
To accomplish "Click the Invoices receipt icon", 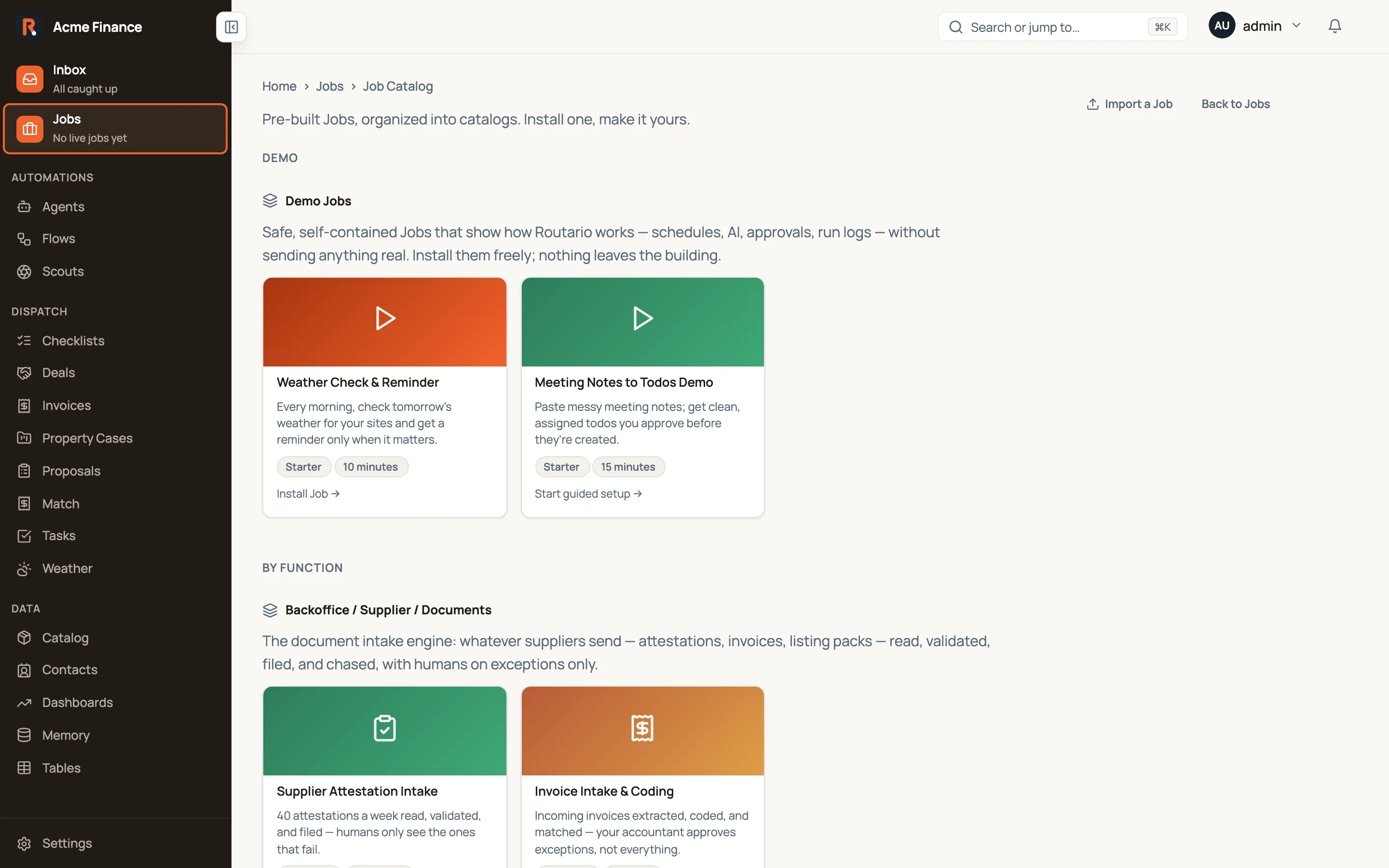I will 24,406.
